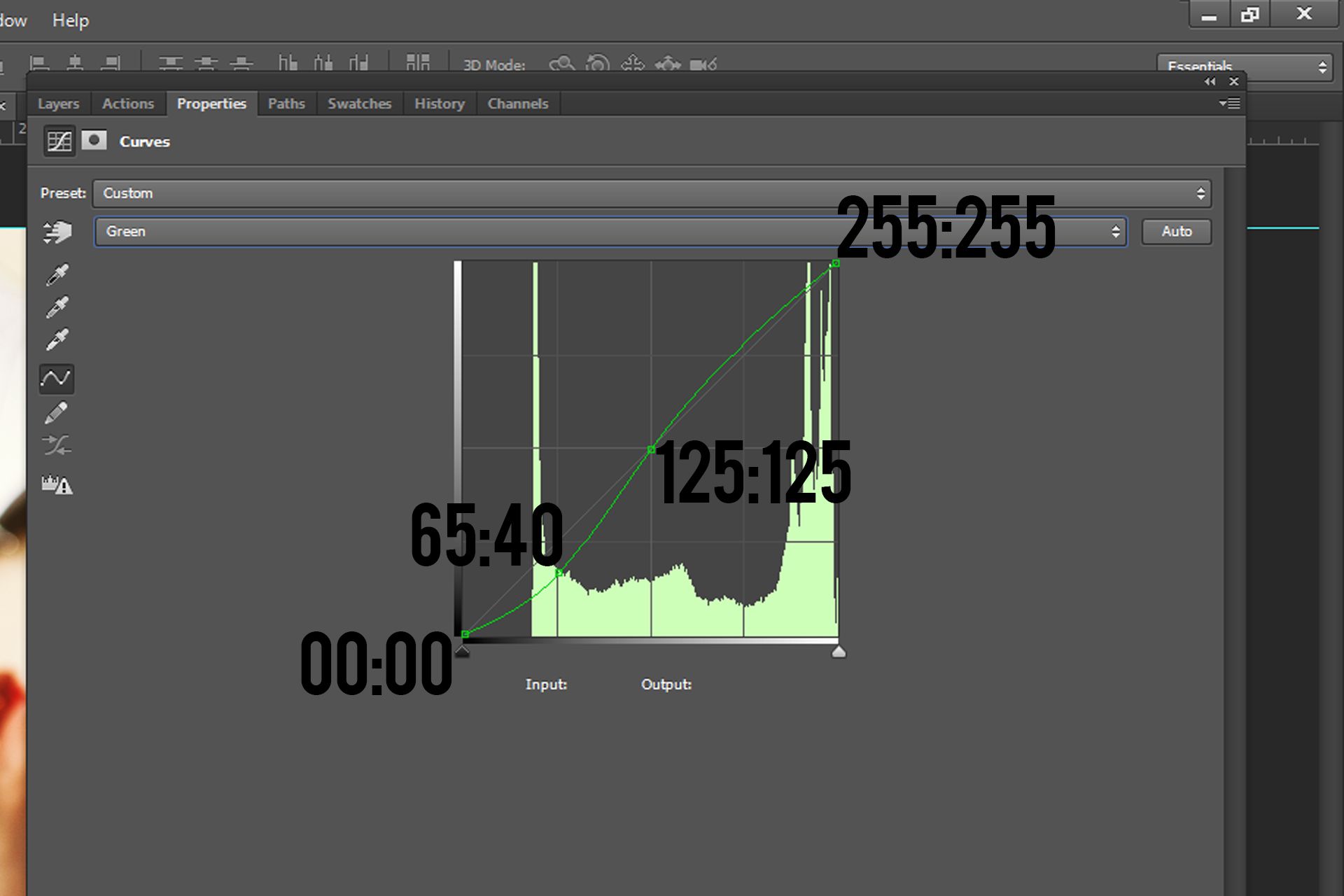Open the Help menu

[71, 20]
